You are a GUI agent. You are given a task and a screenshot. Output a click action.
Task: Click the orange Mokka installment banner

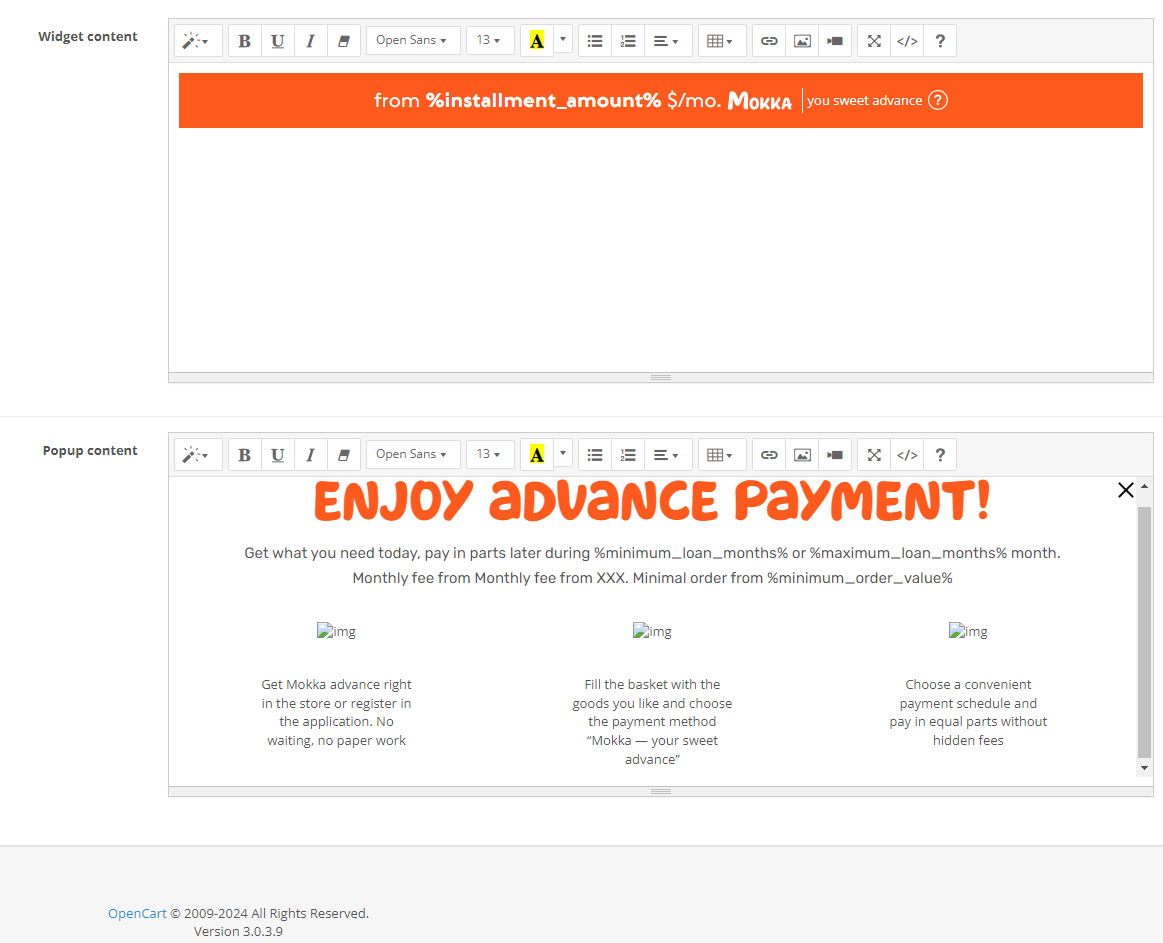[x=661, y=100]
